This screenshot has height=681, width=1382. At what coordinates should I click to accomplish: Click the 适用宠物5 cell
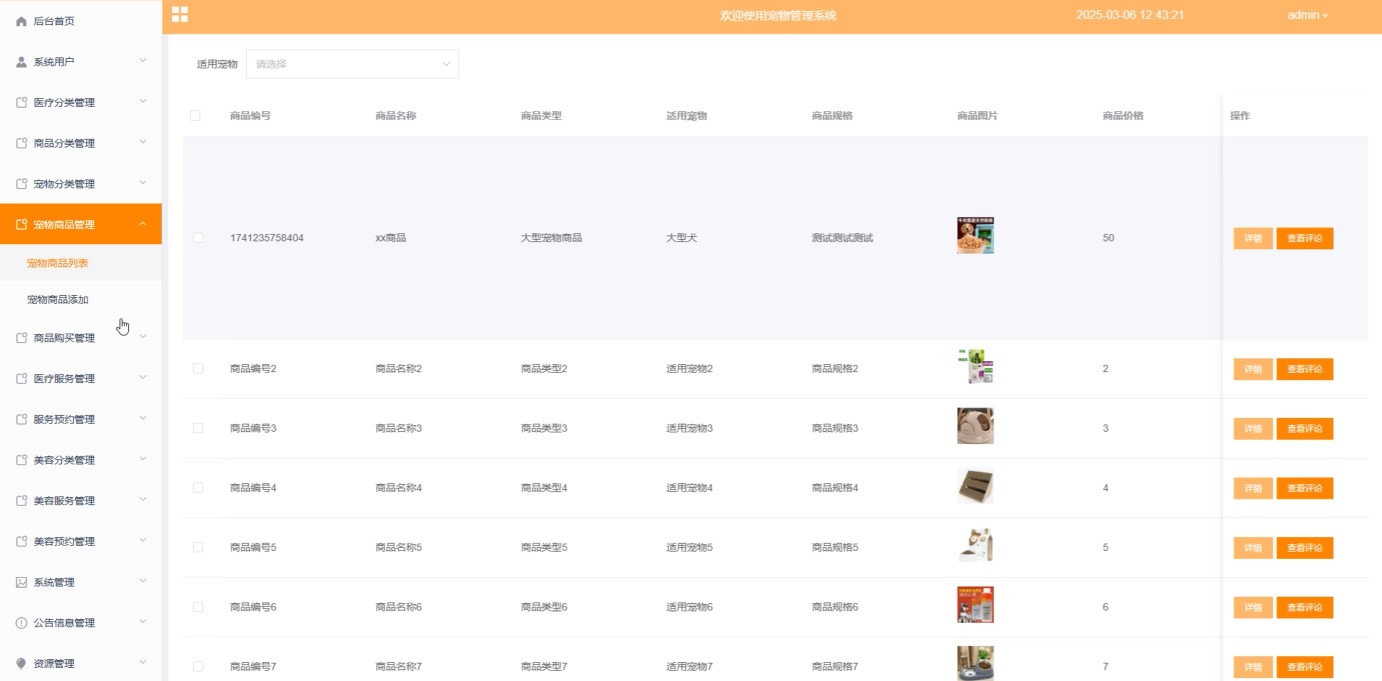[x=690, y=548]
